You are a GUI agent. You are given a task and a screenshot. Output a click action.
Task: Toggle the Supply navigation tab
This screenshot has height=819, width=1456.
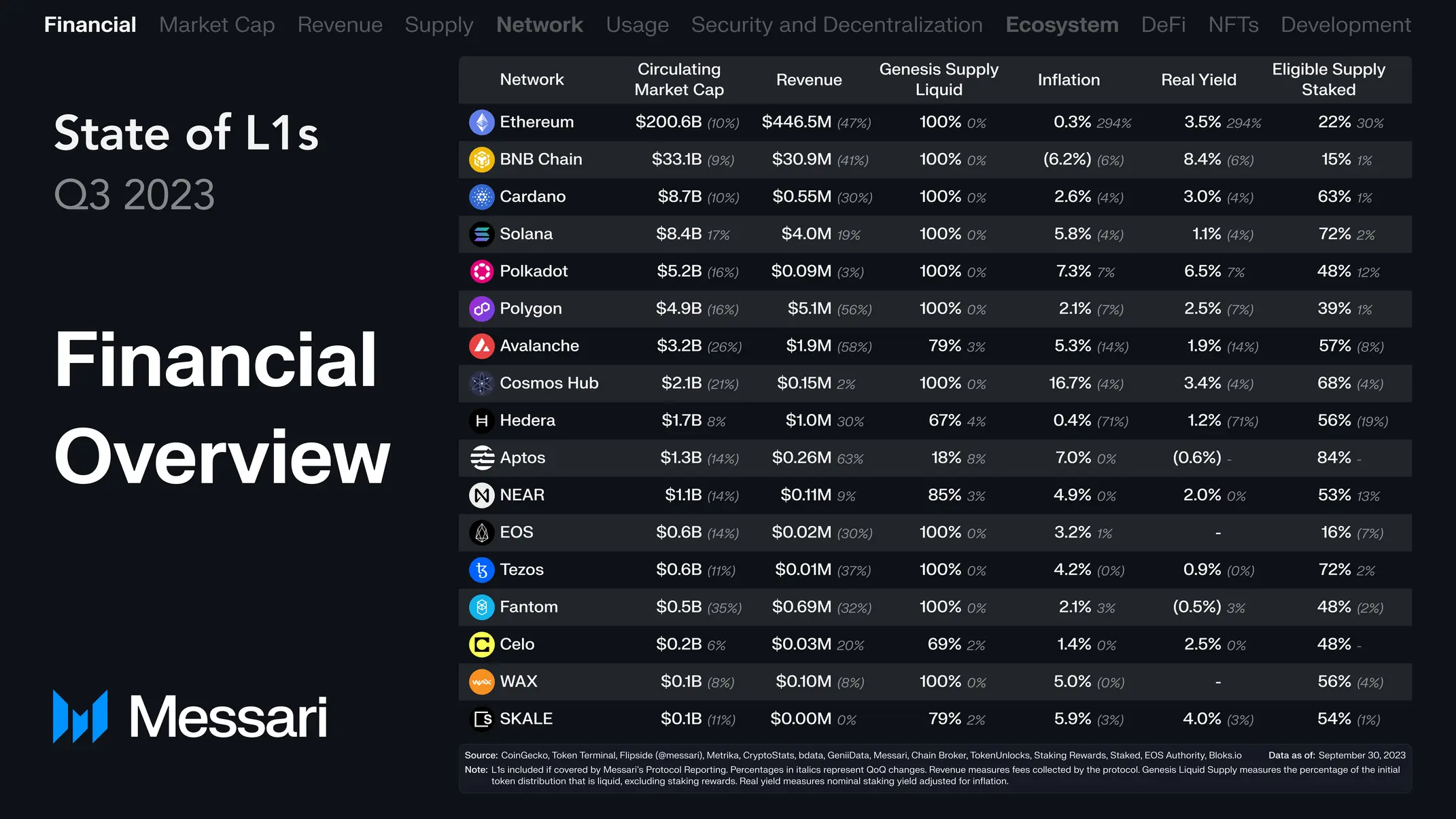coord(437,25)
